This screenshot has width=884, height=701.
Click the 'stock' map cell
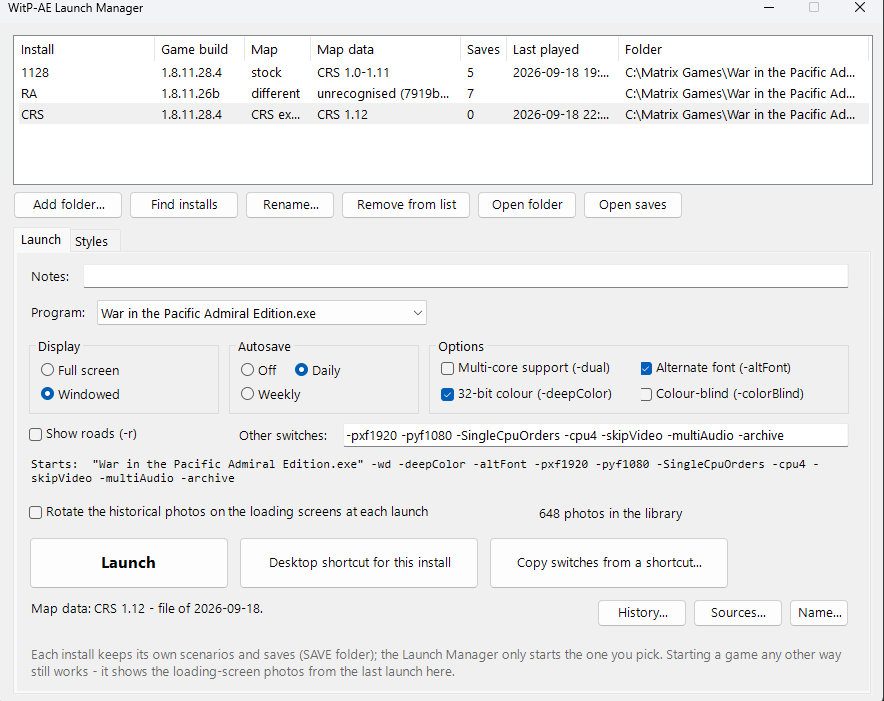(266, 73)
